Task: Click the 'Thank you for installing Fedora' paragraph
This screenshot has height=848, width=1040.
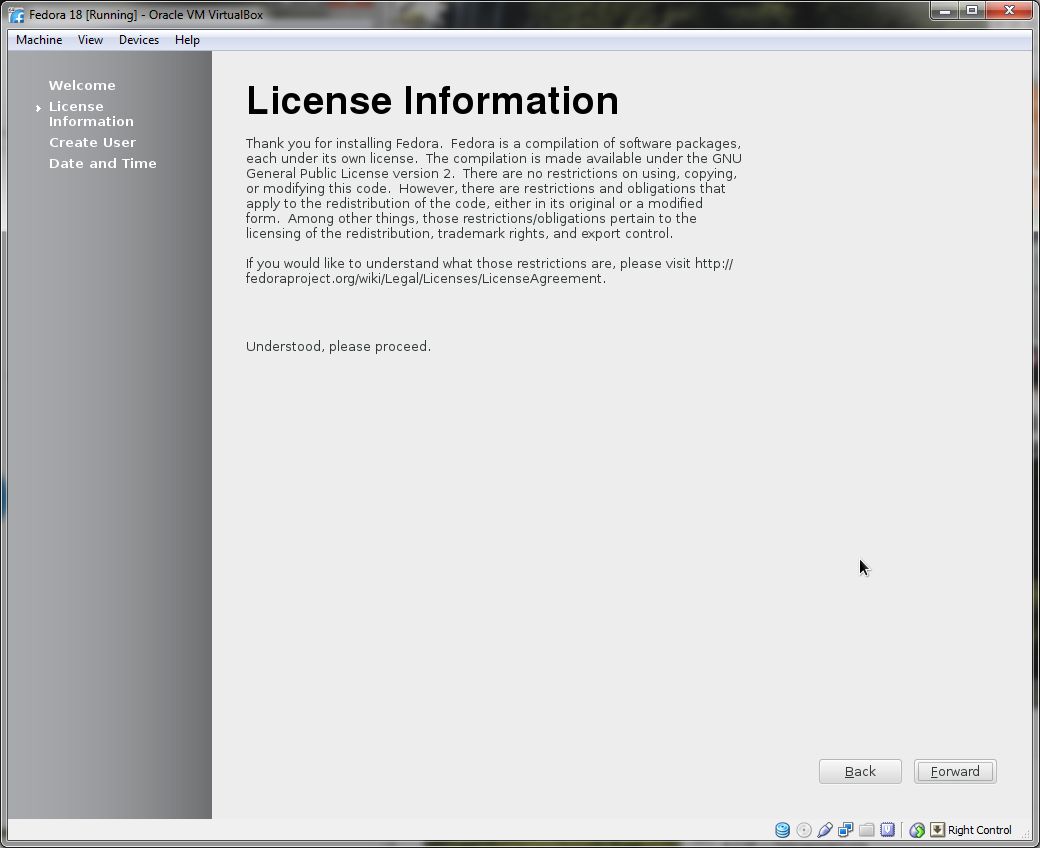Action: 493,188
